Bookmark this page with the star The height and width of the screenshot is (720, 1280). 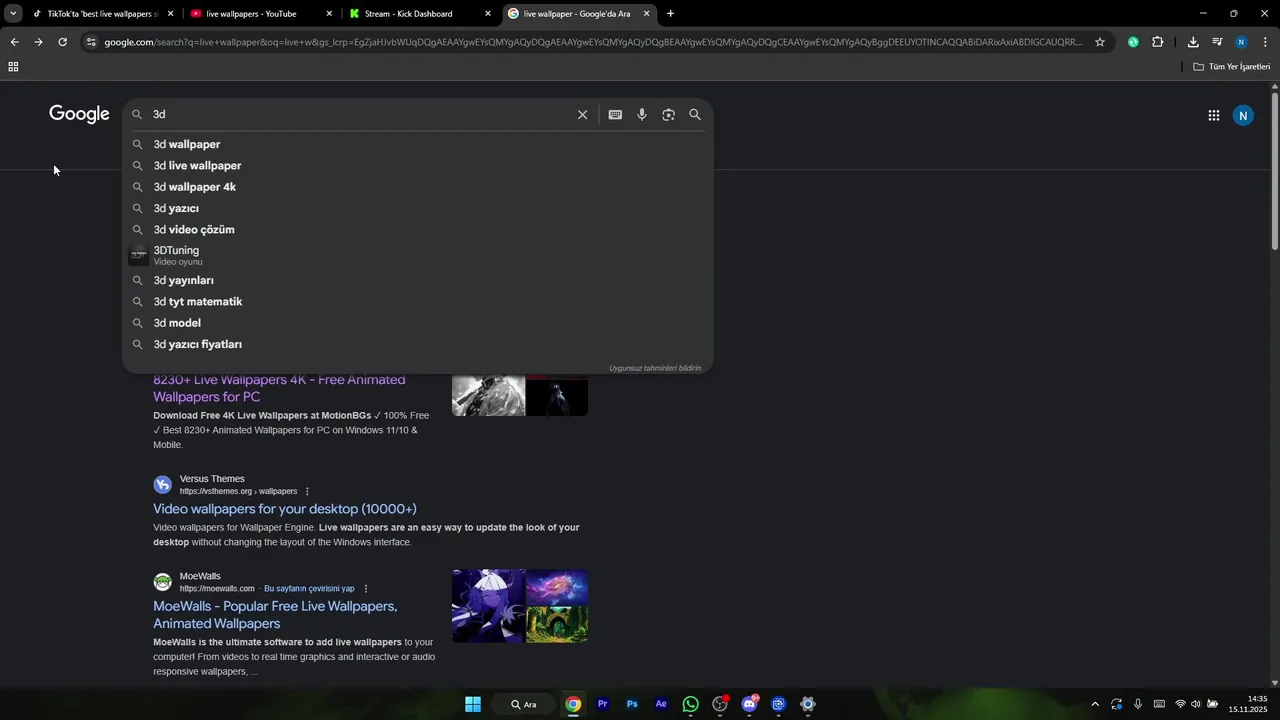tap(1100, 42)
